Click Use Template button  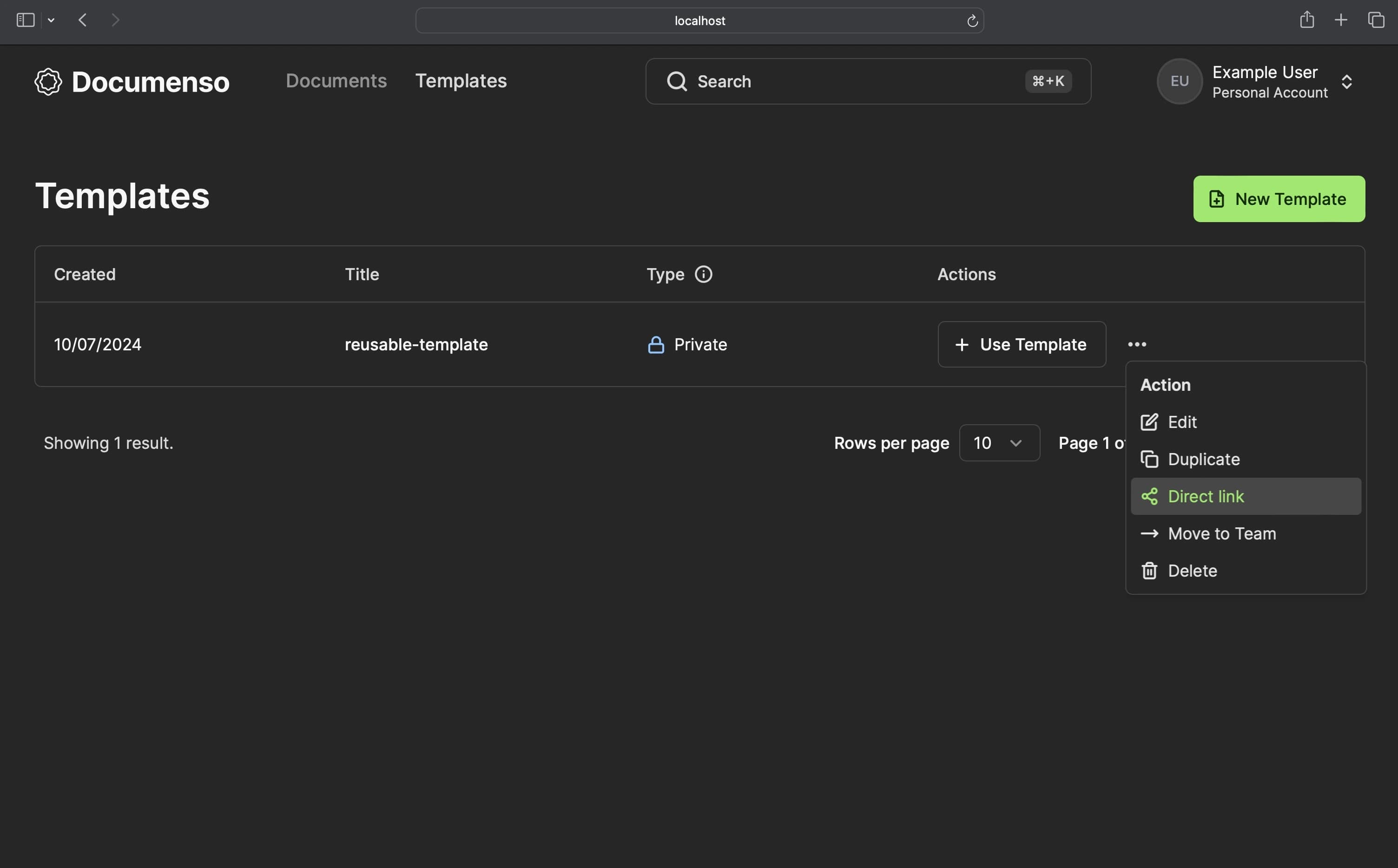(x=1021, y=344)
